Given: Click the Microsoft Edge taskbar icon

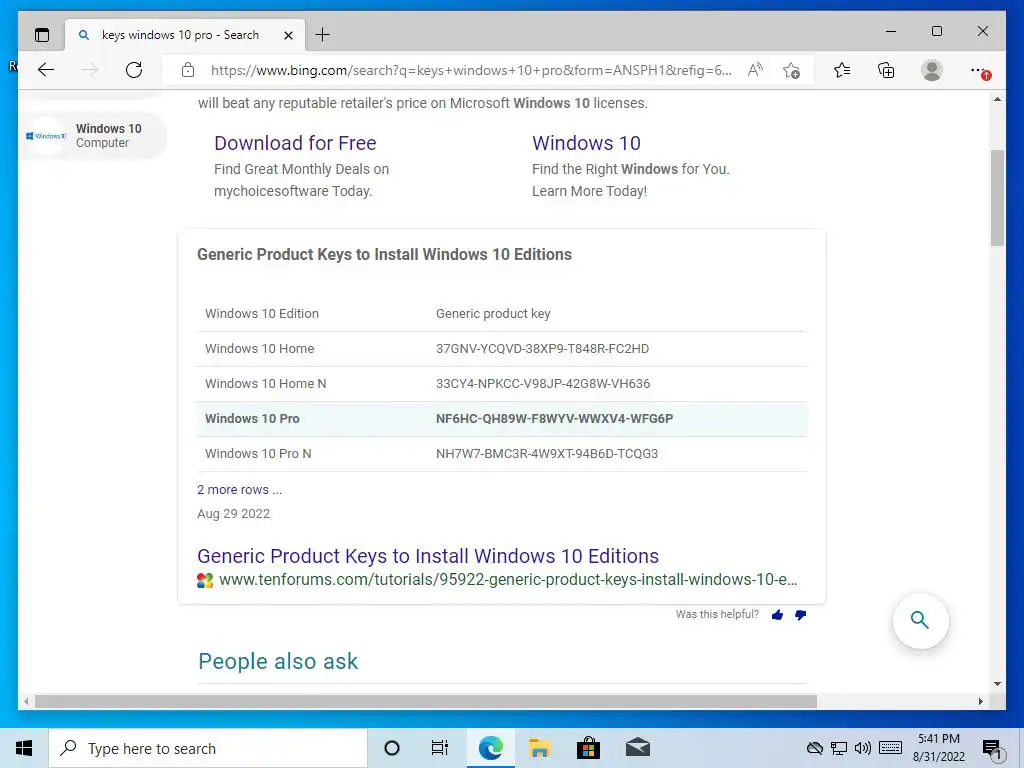Looking at the screenshot, I should (x=490, y=748).
